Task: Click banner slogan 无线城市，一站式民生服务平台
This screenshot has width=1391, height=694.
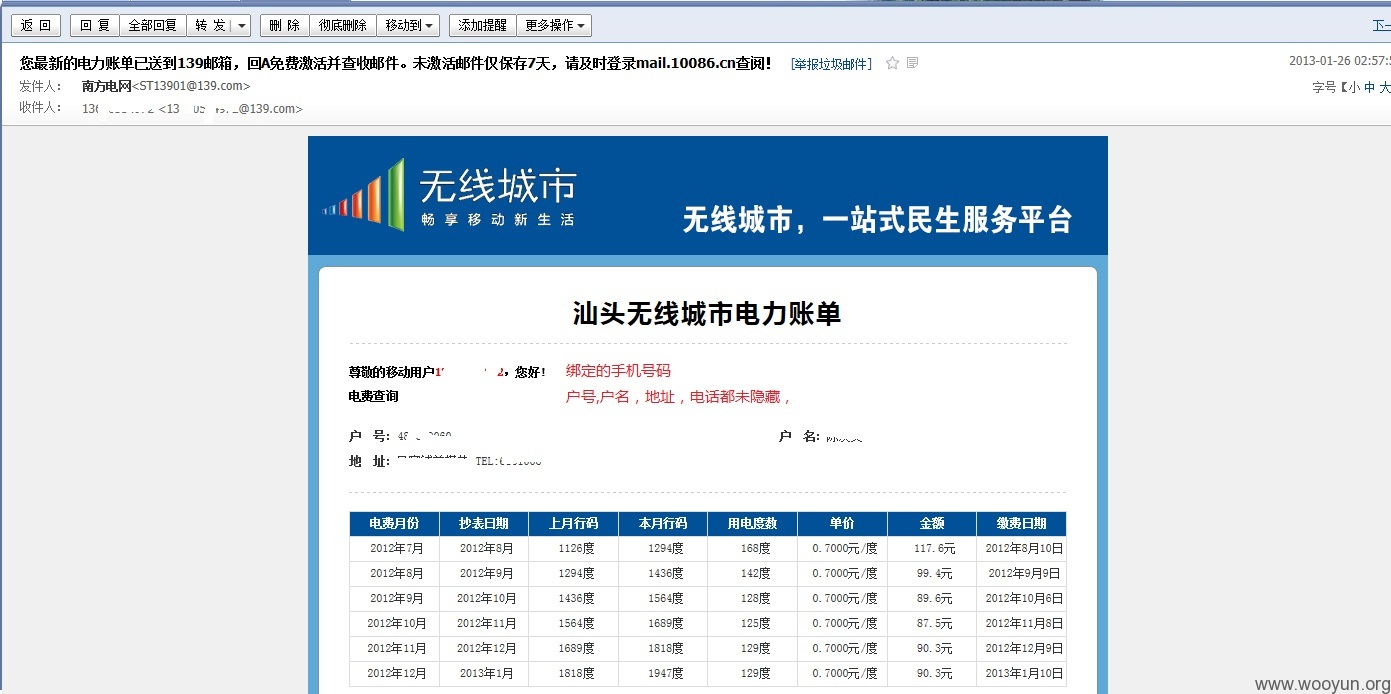Action: click(877, 219)
